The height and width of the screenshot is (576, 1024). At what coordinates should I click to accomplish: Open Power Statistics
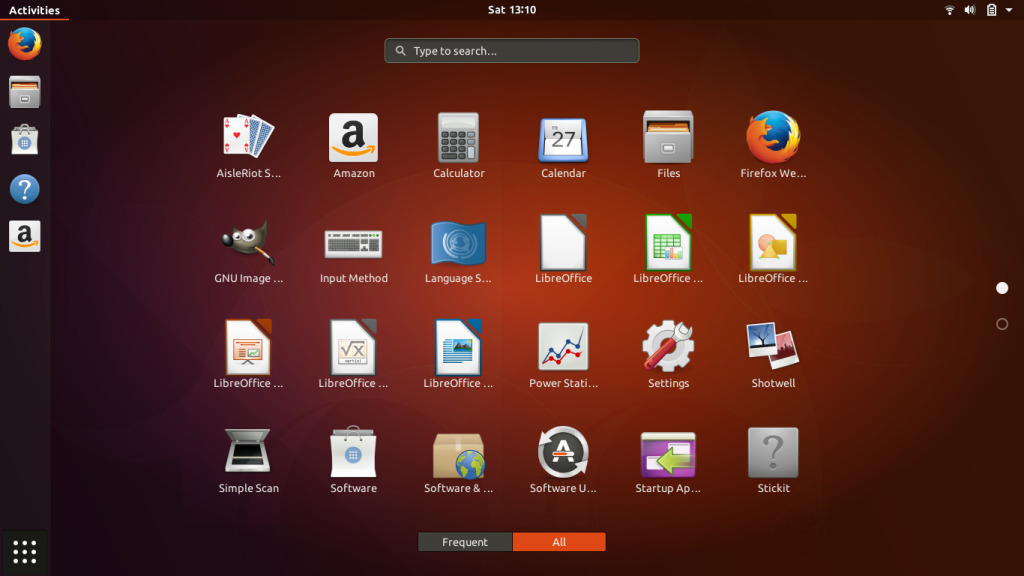coord(563,348)
